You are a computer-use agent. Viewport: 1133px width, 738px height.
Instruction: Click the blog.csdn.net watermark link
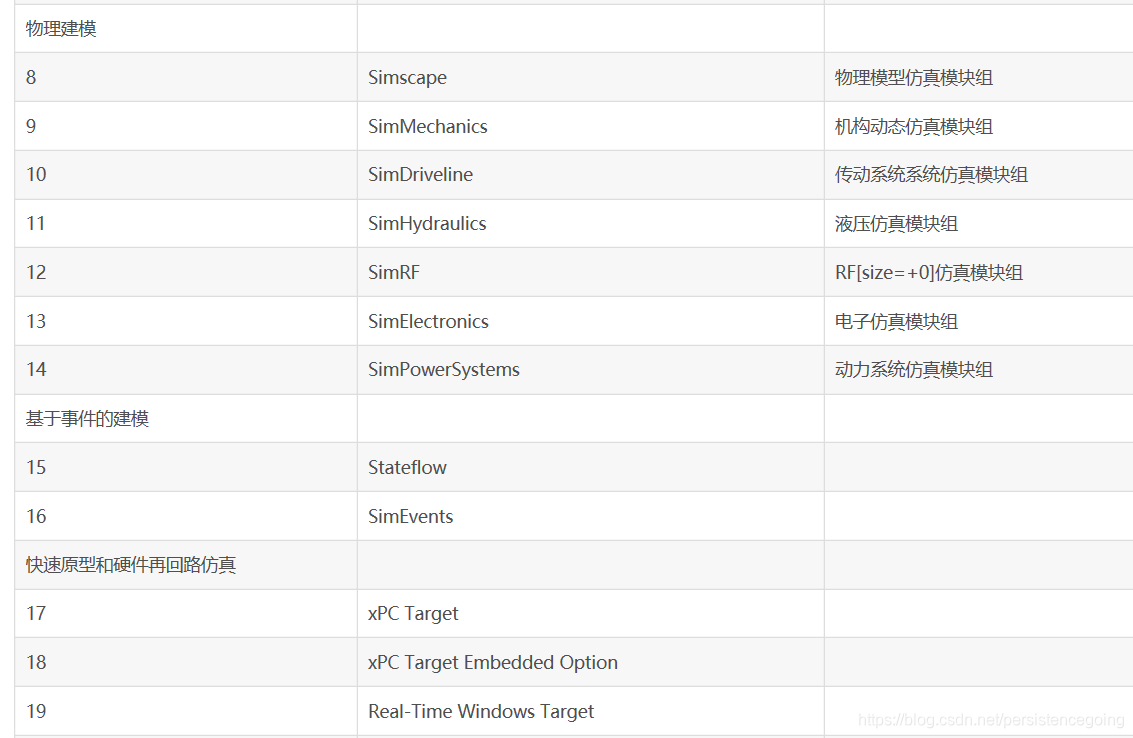pyautogui.click(x=991, y=719)
